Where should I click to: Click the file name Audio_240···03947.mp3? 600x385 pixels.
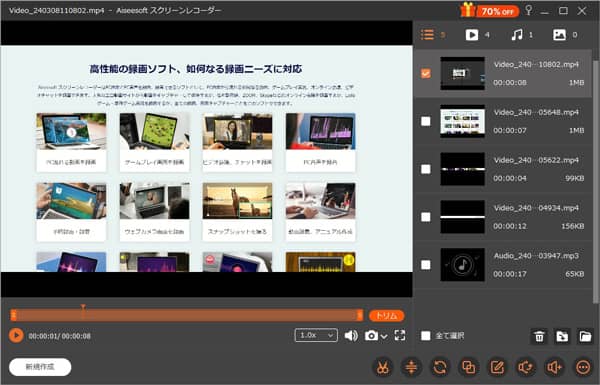pyautogui.click(x=536, y=256)
